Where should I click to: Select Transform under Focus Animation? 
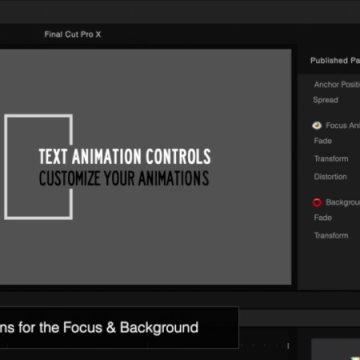point(331,159)
